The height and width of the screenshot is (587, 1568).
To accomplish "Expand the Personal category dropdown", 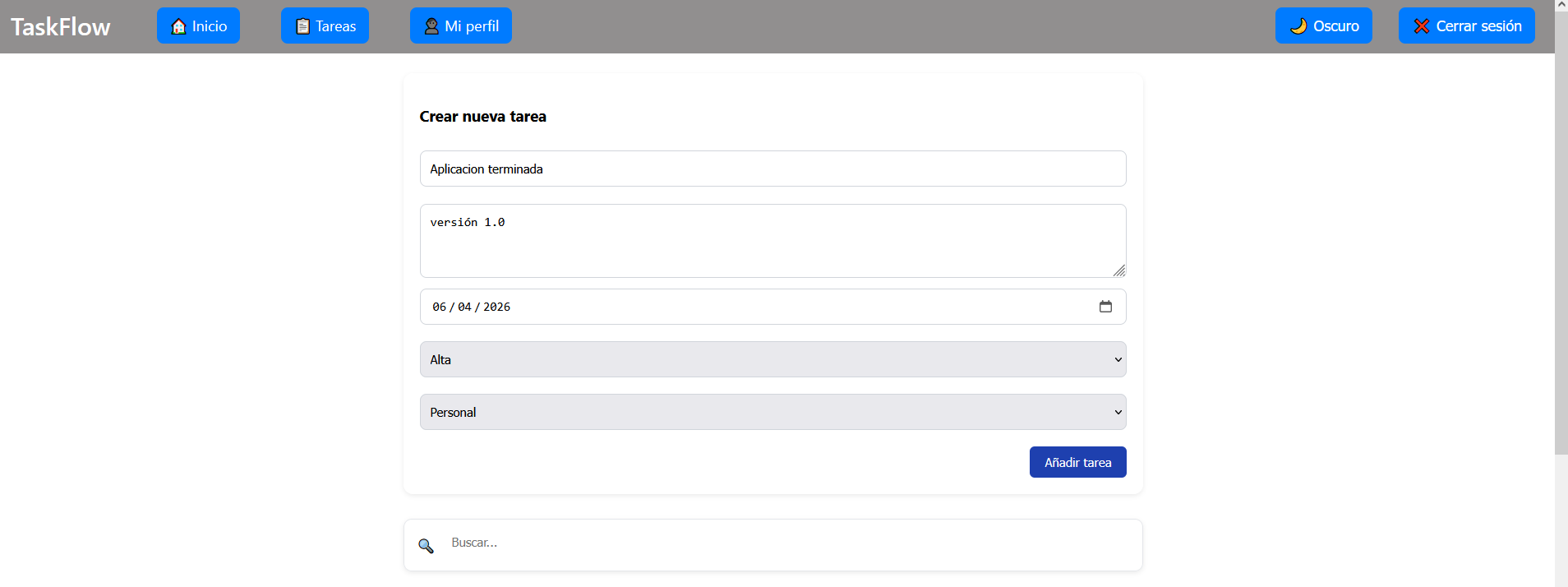I will click(x=772, y=412).
